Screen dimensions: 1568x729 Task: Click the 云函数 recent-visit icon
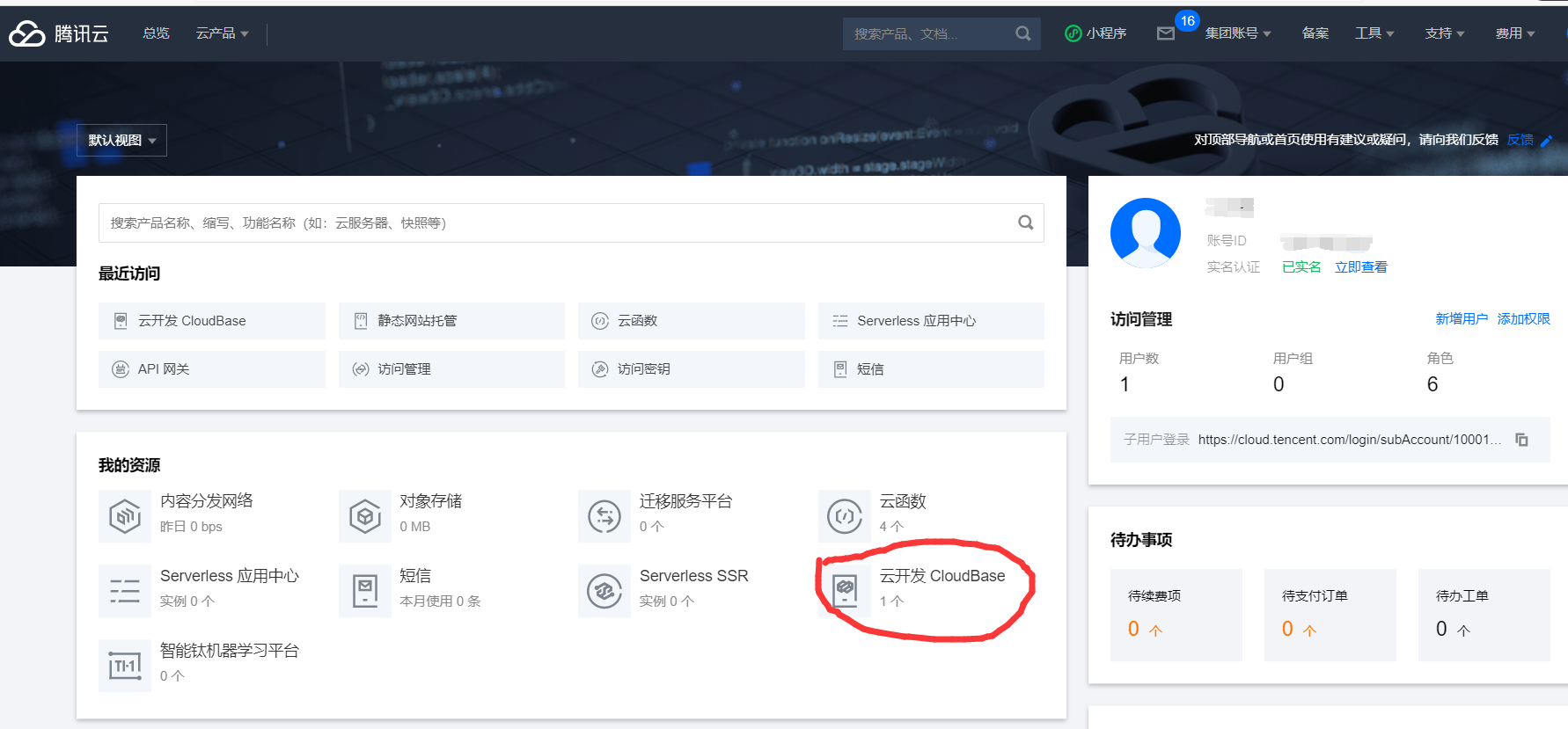[600, 321]
